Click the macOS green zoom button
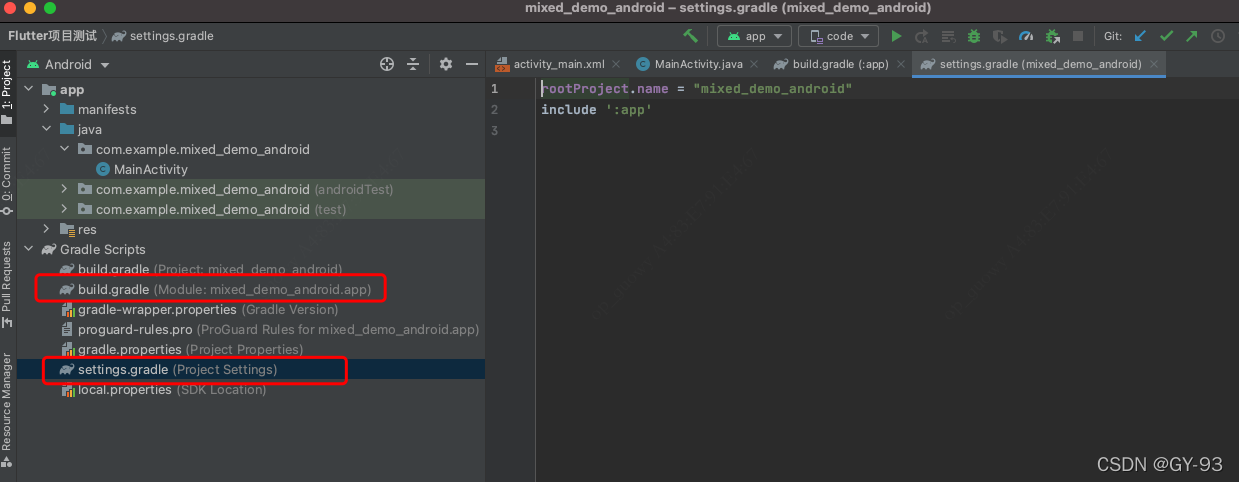Image resolution: width=1239 pixels, height=482 pixels. (x=49, y=8)
